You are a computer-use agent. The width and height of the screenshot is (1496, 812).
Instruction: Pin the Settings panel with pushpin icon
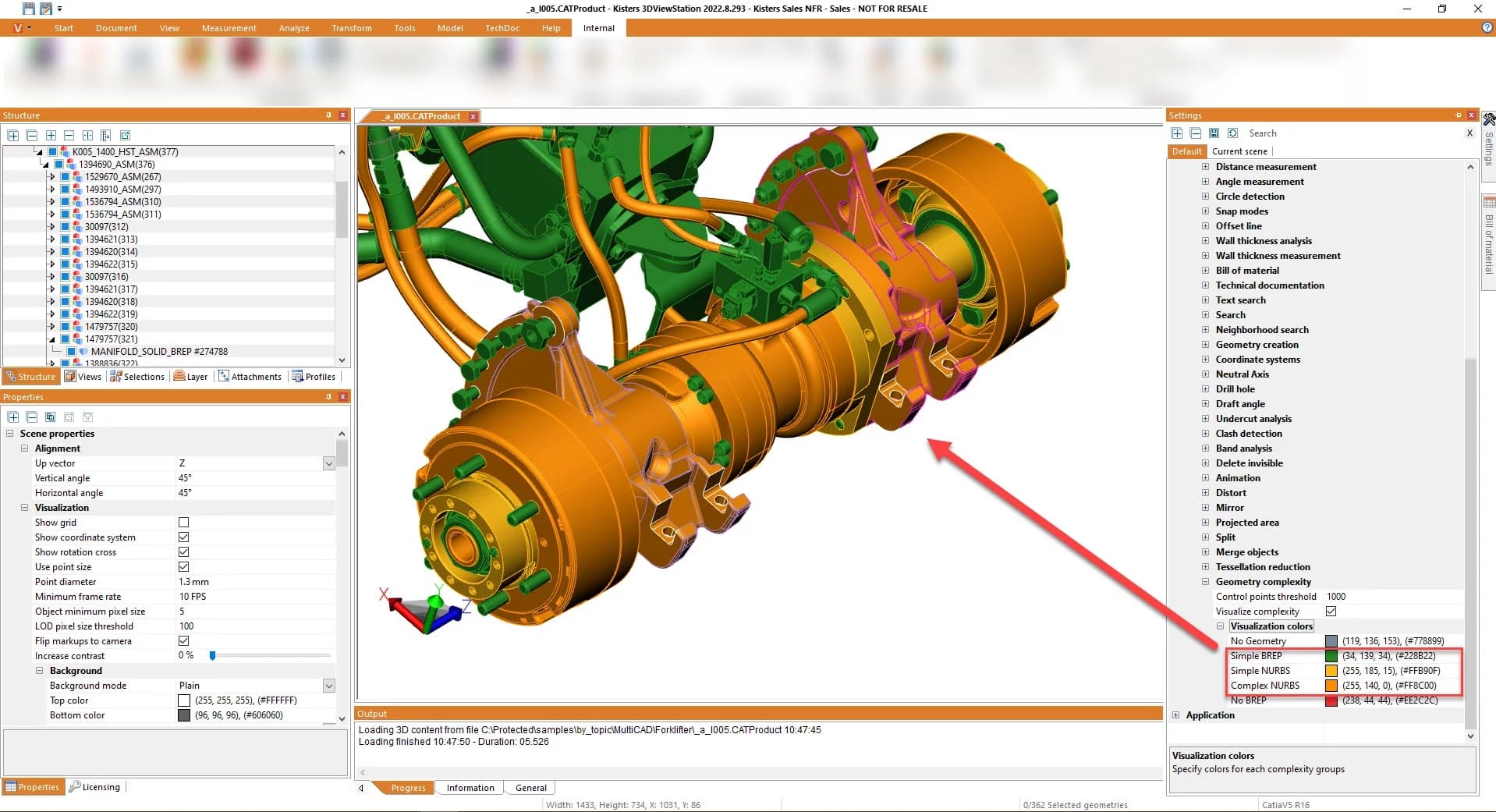click(1458, 115)
